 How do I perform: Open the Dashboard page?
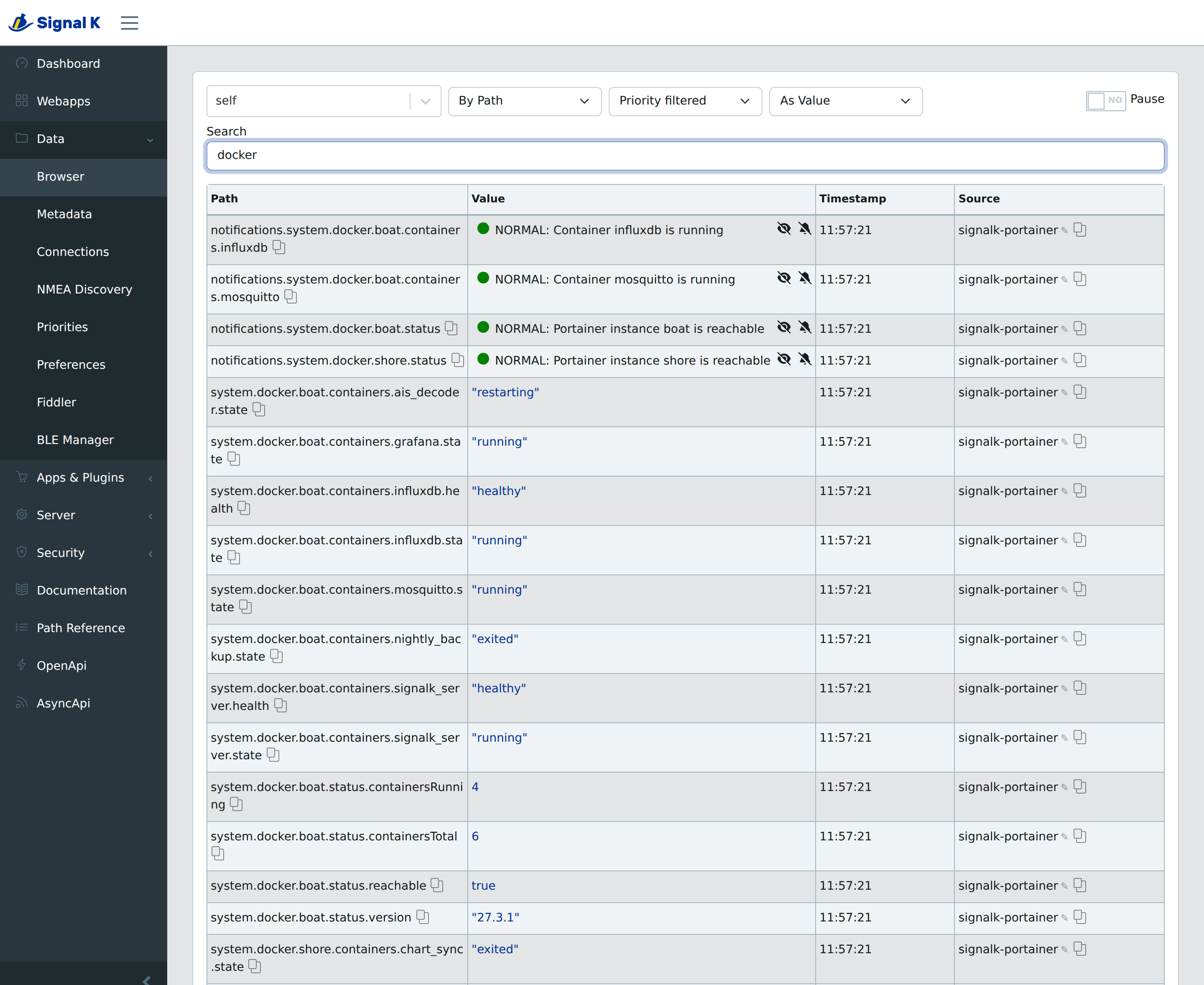click(x=84, y=64)
